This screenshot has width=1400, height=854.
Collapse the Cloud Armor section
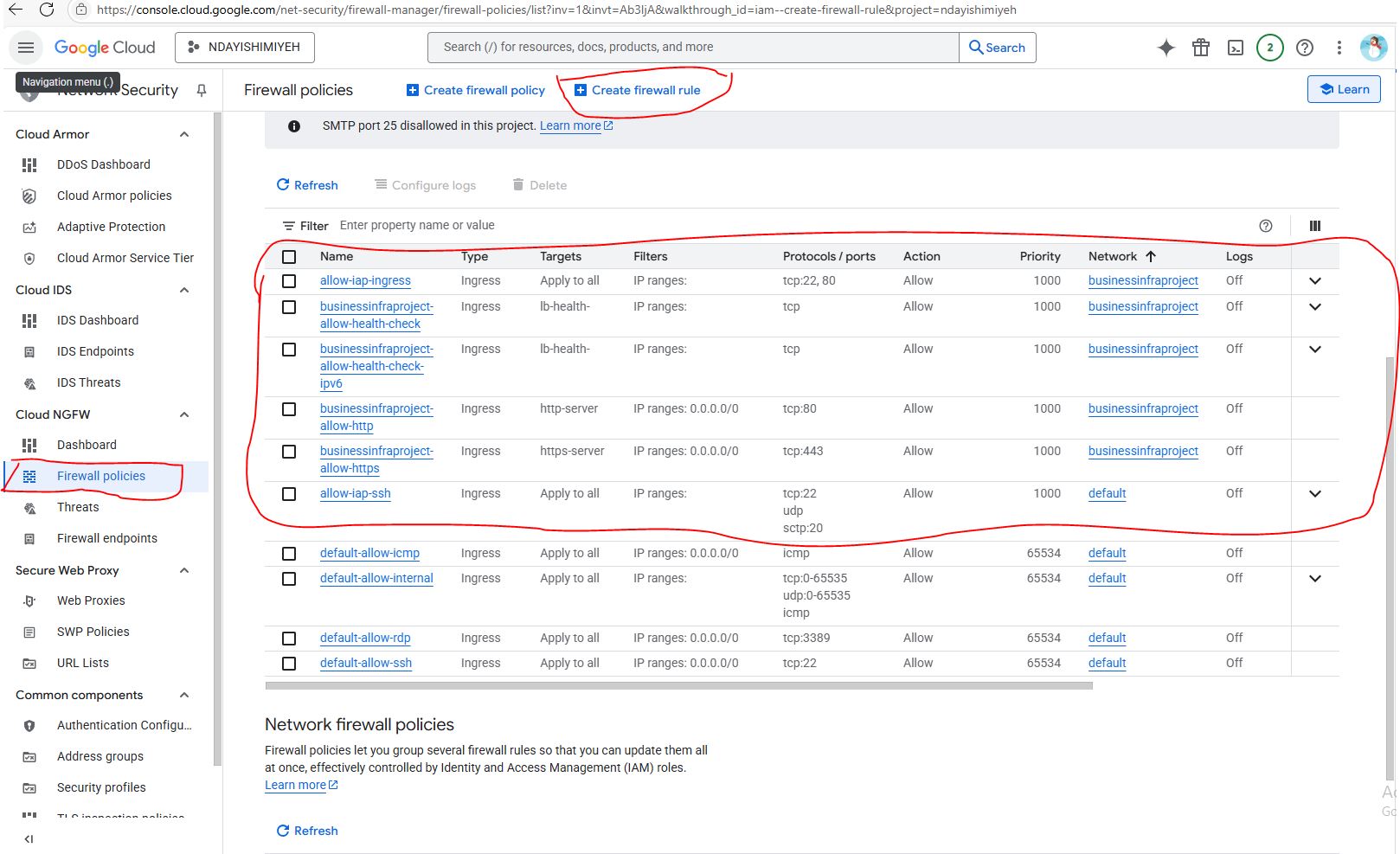coord(184,134)
